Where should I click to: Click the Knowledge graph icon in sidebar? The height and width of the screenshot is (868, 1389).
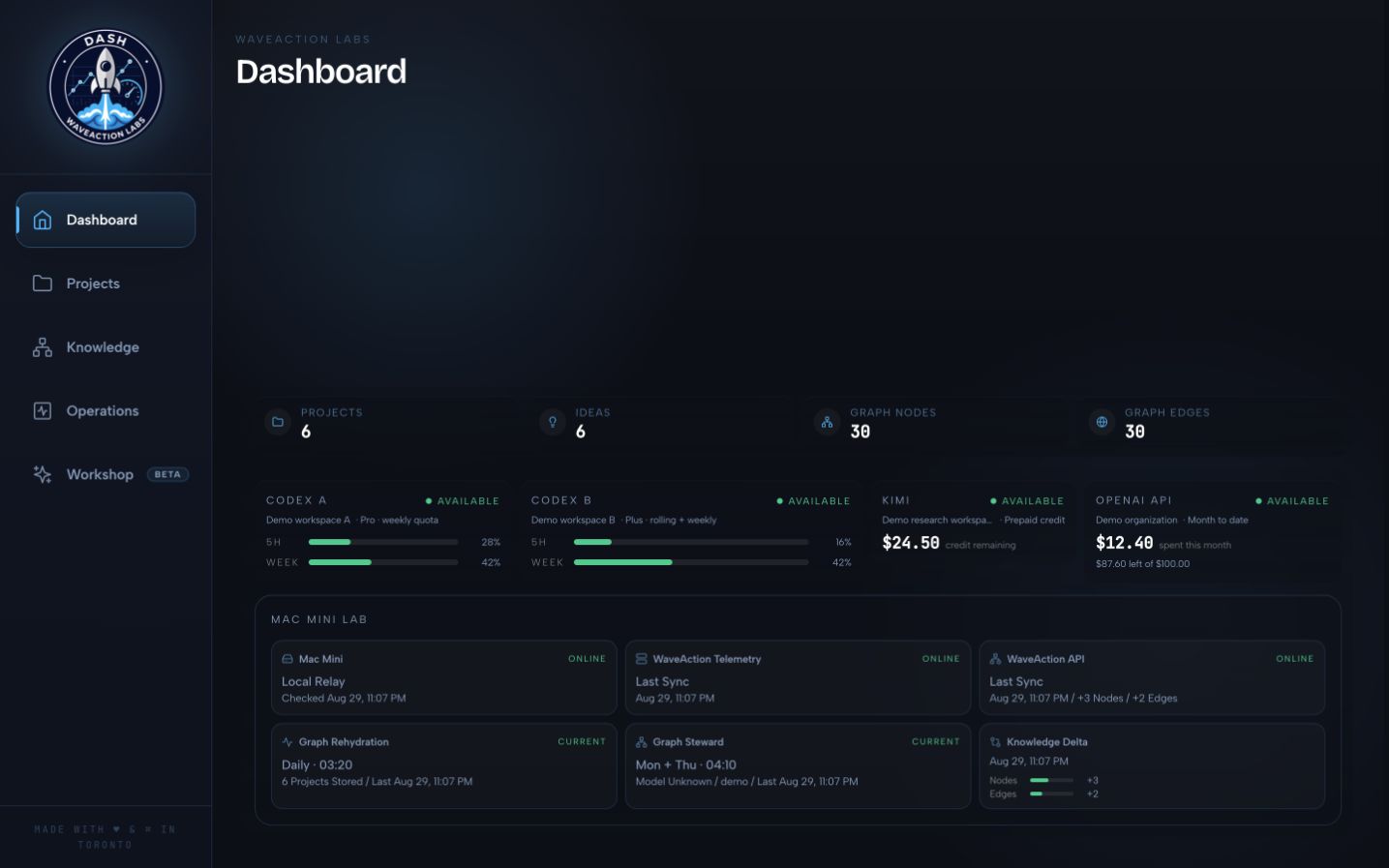point(43,347)
